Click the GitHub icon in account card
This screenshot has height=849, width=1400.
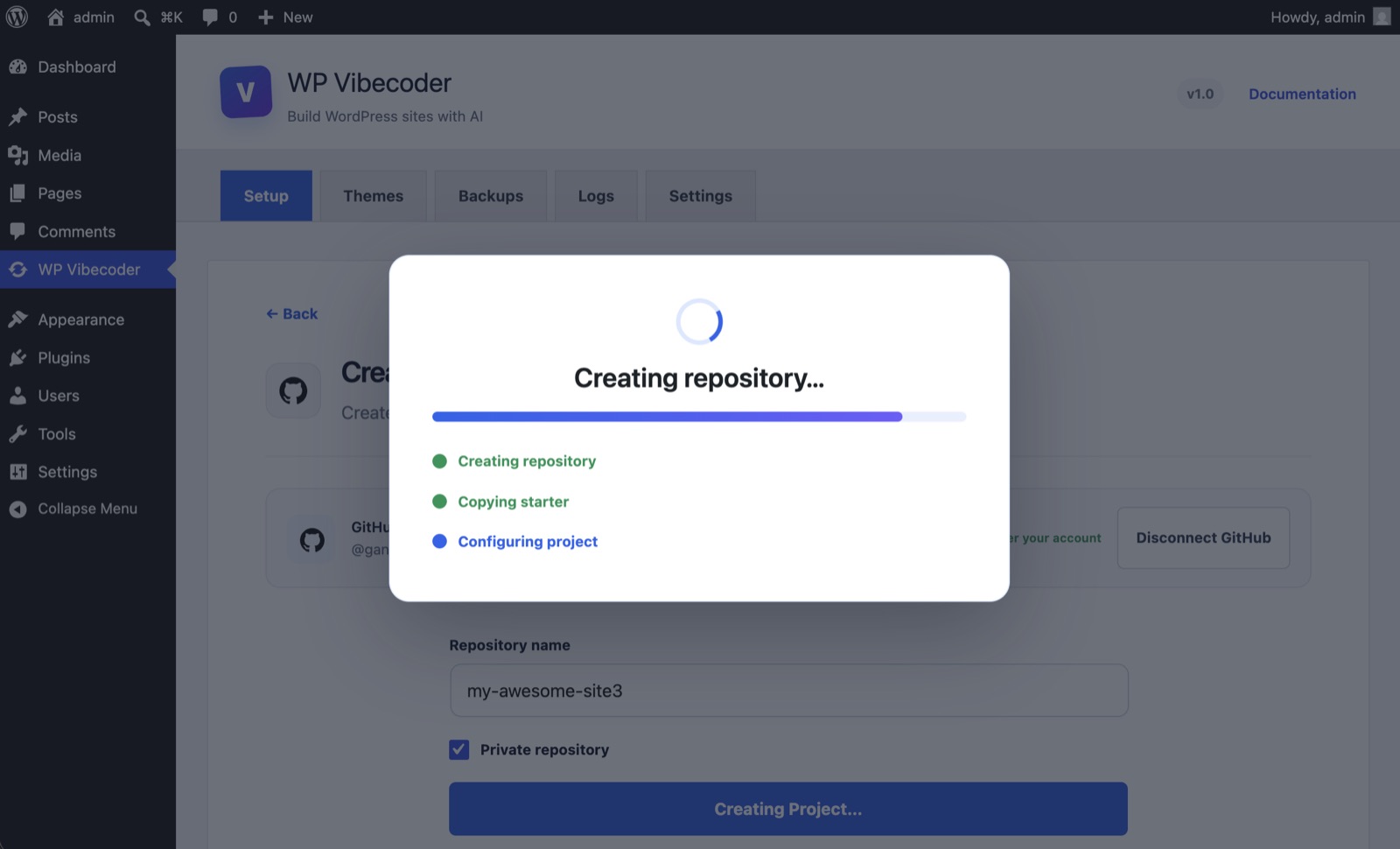[x=312, y=539]
